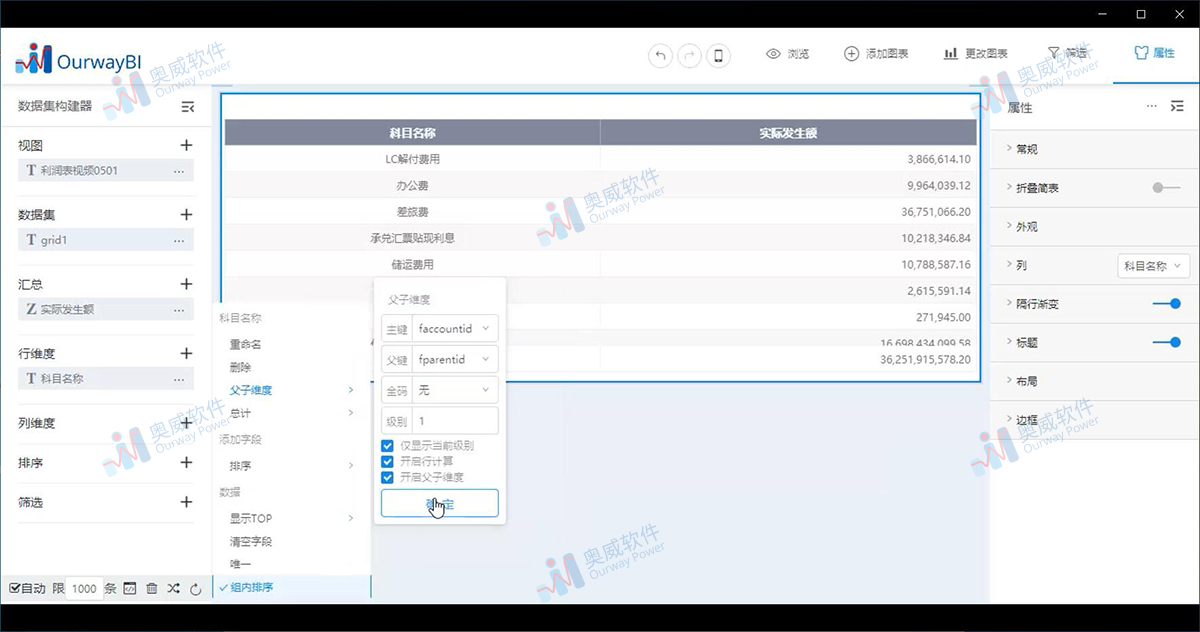Click the 实际发生额 column header
Image resolution: width=1200 pixels, height=632 pixels.
tap(788, 132)
